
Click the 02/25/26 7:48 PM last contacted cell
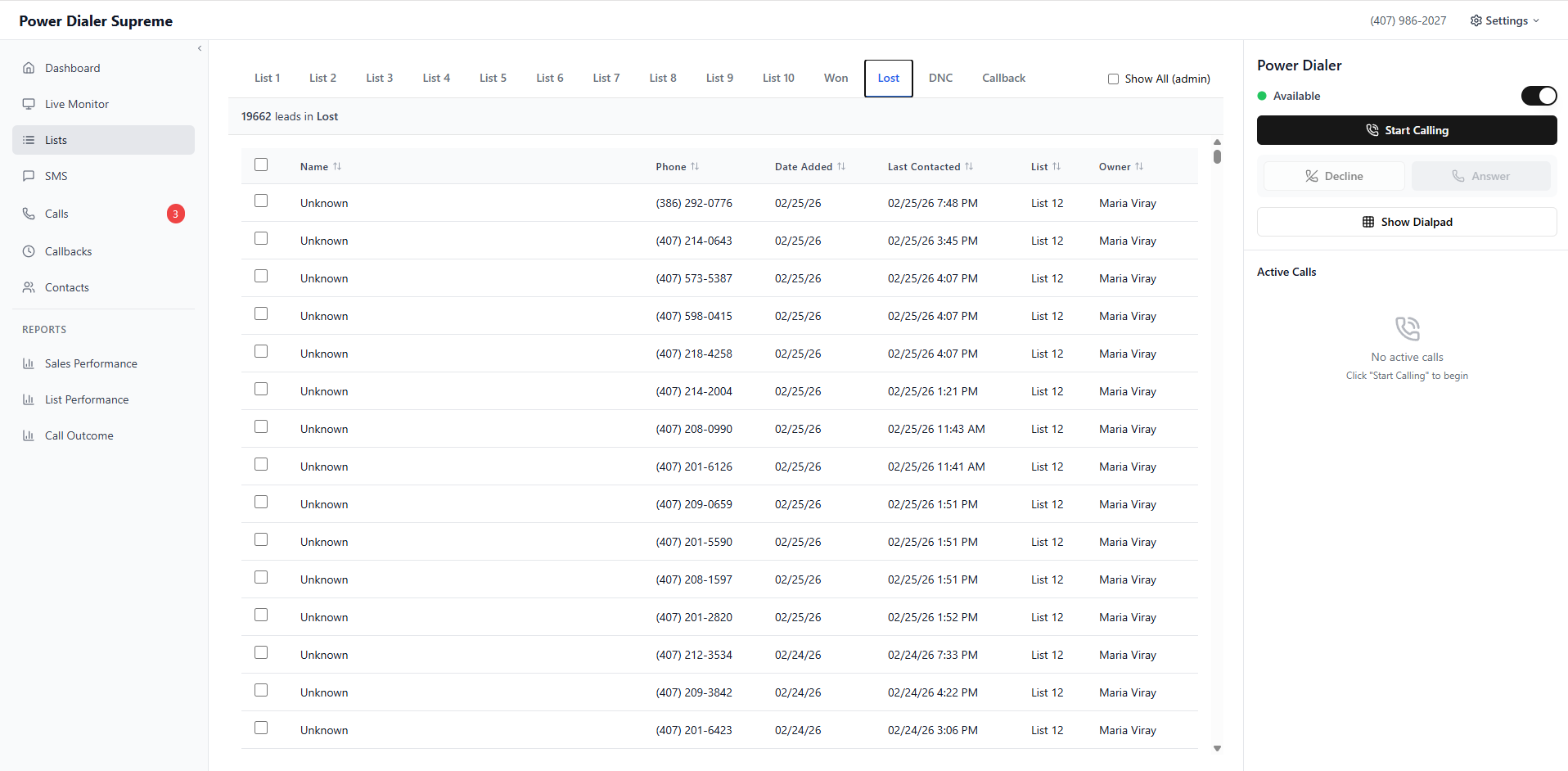(x=932, y=203)
